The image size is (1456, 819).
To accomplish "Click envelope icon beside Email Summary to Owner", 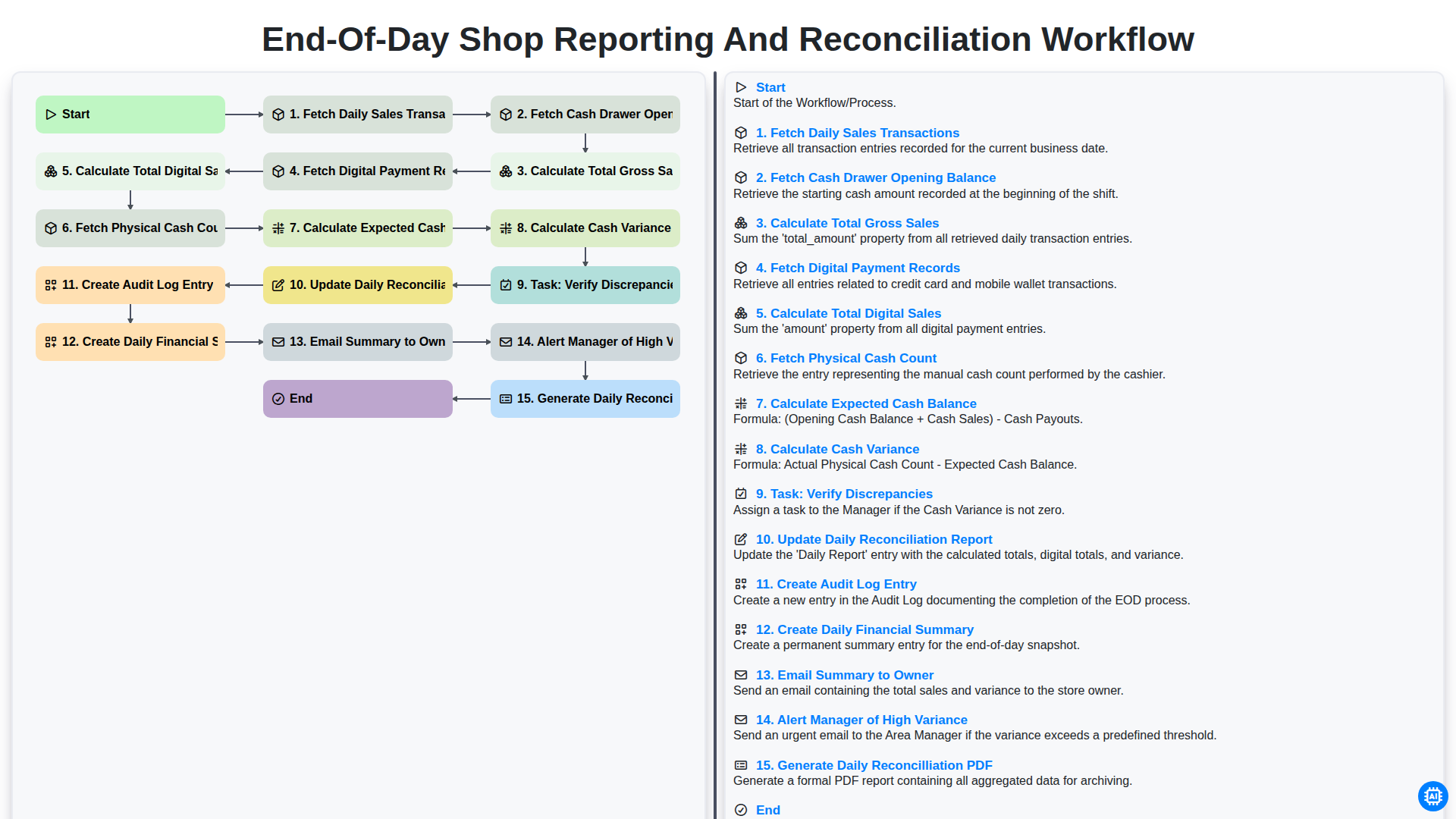I will point(741,676).
